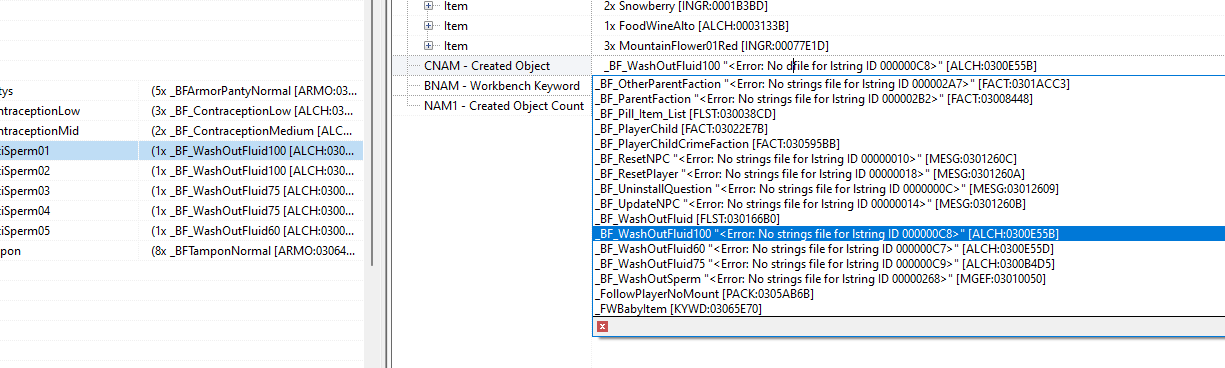This screenshot has height=368, width=1225.
Task: Choose _BF_WashOutFluid75 ALCH entry in list
Action: [x=824, y=264]
